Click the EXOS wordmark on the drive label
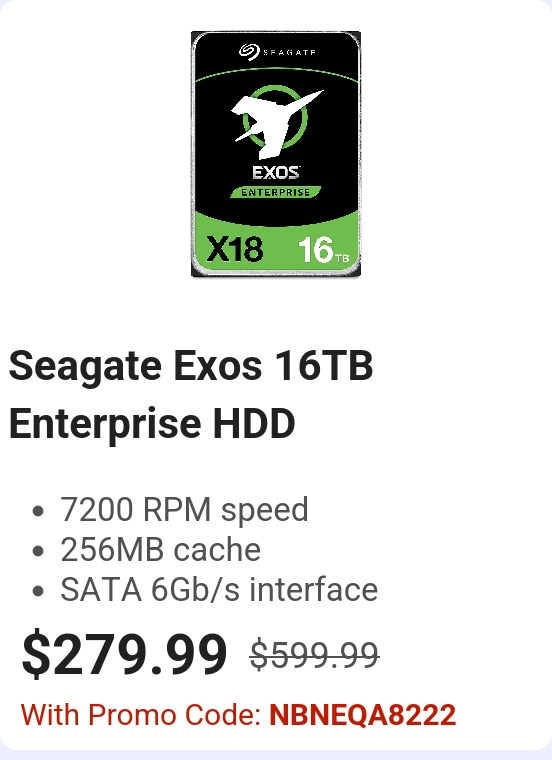Screen dimensions: 552x760 [x=276, y=173]
